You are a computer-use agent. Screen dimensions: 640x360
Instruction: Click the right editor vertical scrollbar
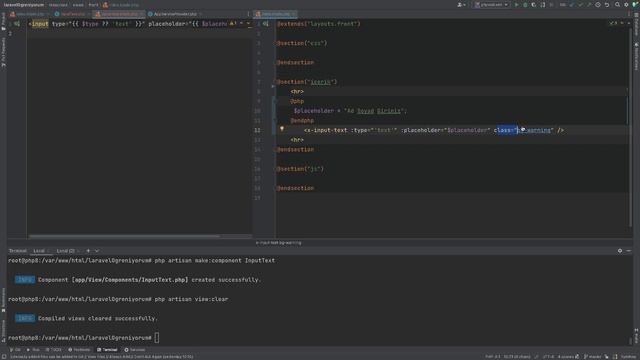click(630, 127)
